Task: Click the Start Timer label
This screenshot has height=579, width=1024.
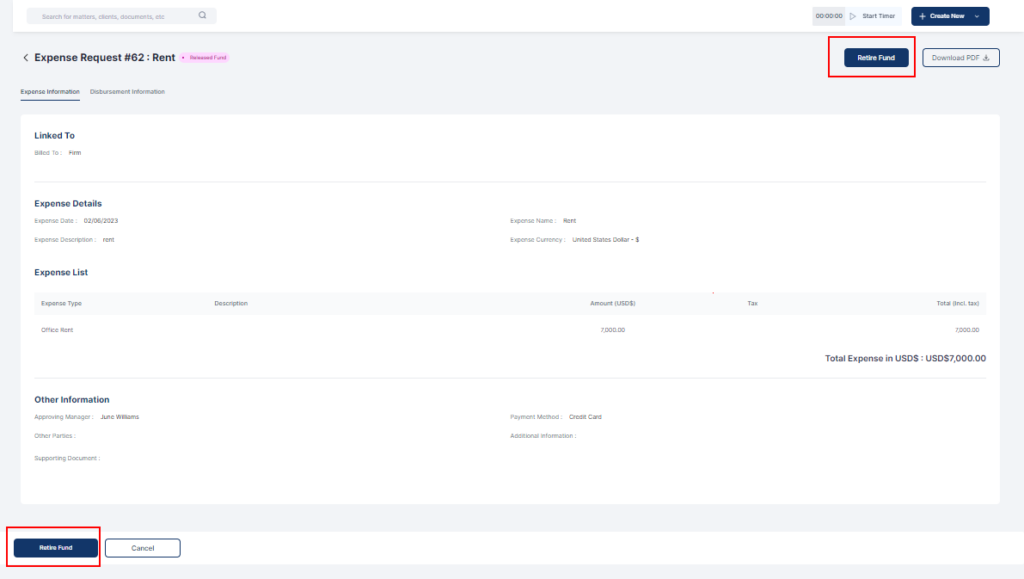Action: 878,16
